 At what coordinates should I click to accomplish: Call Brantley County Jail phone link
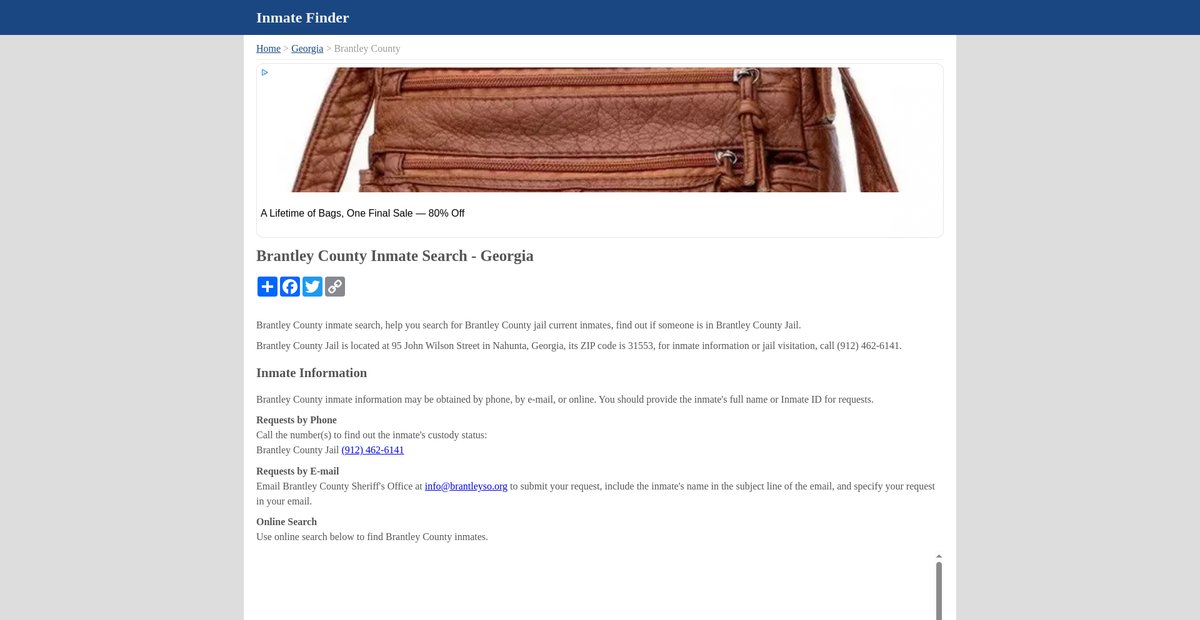tap(372, 450)
